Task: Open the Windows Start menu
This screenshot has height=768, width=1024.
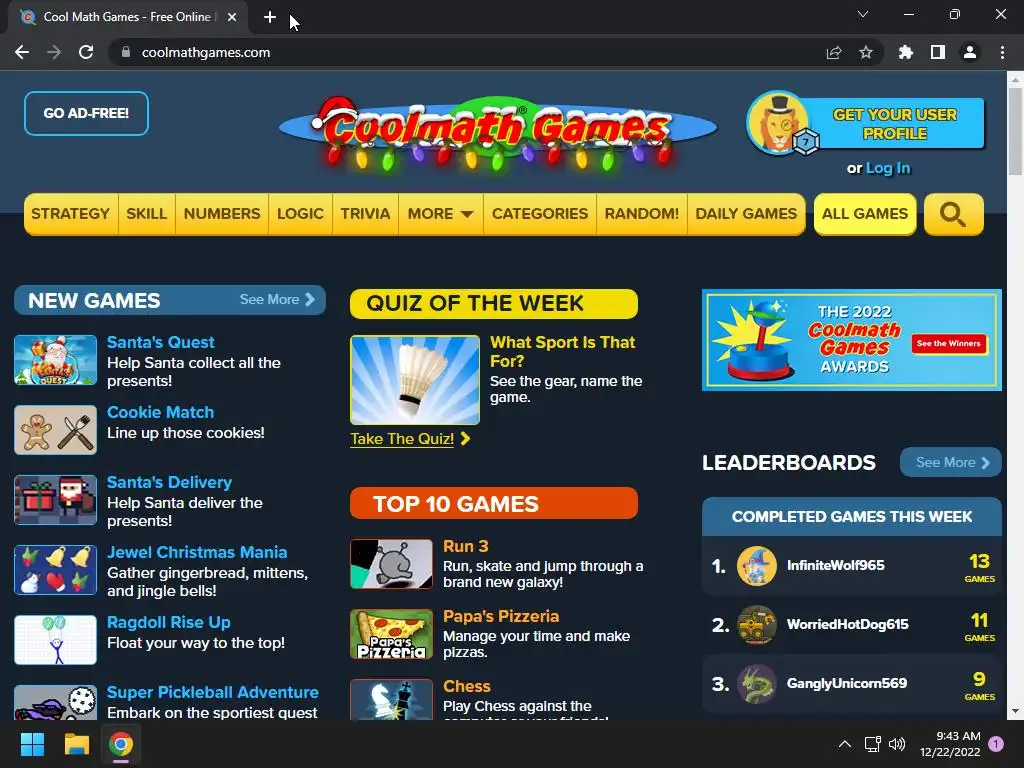Action: [32, 744]
